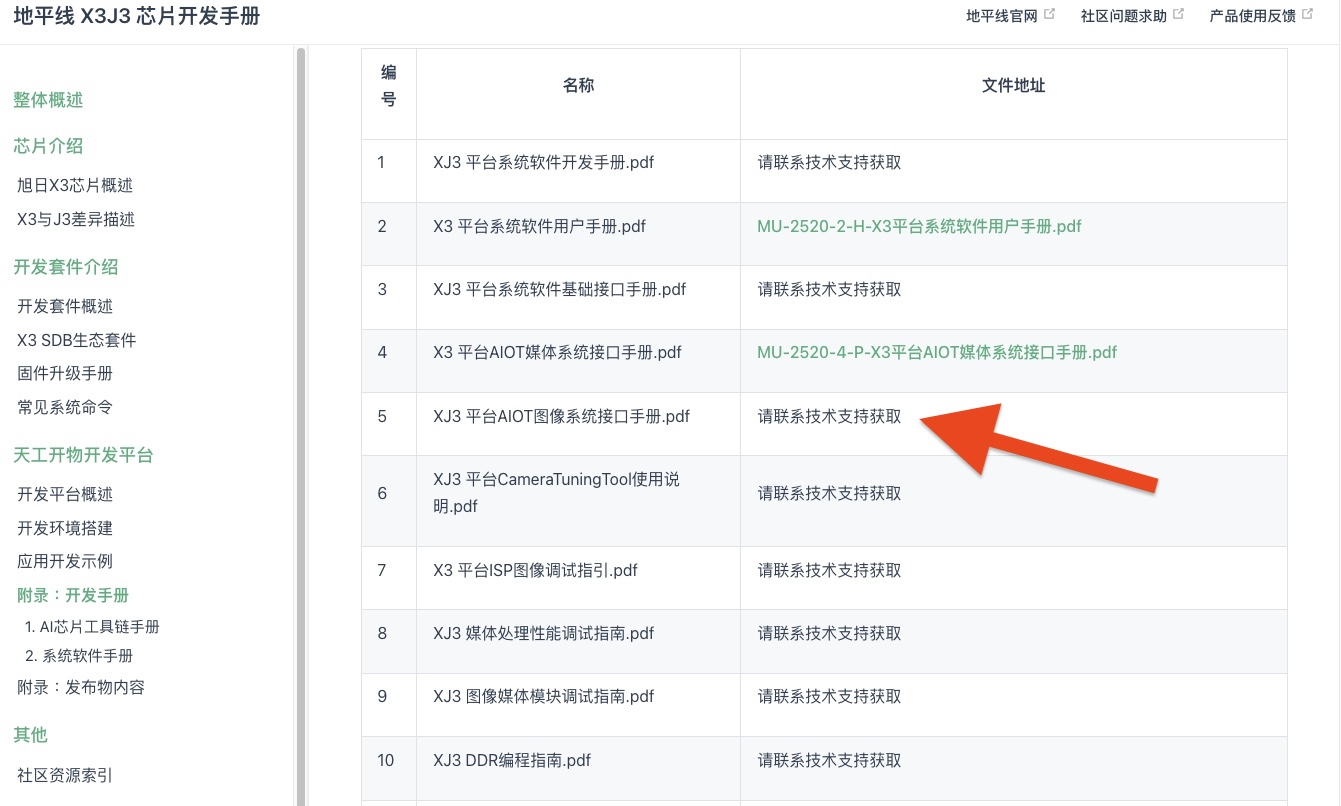The image size is (1341, 806).
Task: Click the 地平线 X3J3 芯片开发手册 title
Action: (137, 16)
